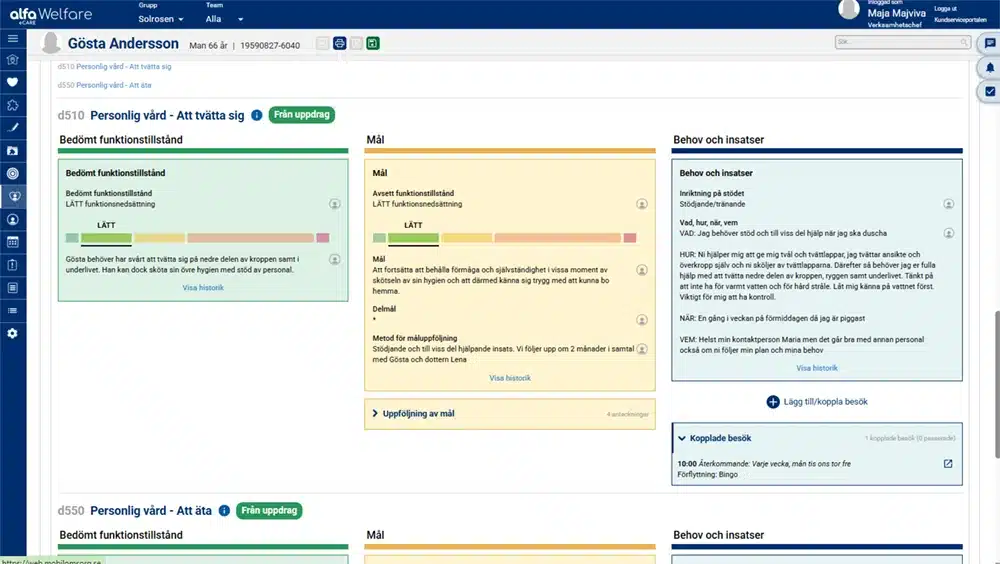Click the info icon beside Att tvätta sig heading

(x=256, y=115)
